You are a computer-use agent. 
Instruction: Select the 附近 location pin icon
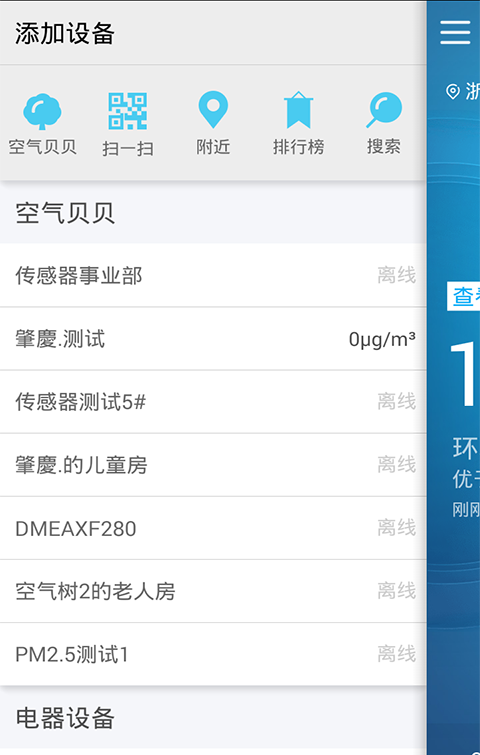[213, 109]
